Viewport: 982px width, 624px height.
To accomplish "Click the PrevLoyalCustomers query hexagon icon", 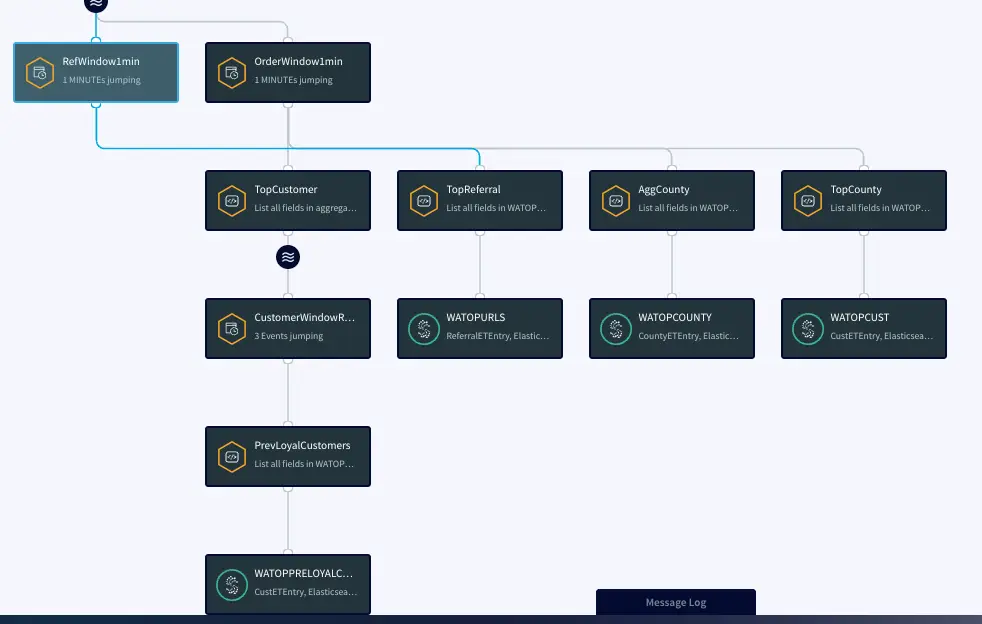I will click(232, 456).
